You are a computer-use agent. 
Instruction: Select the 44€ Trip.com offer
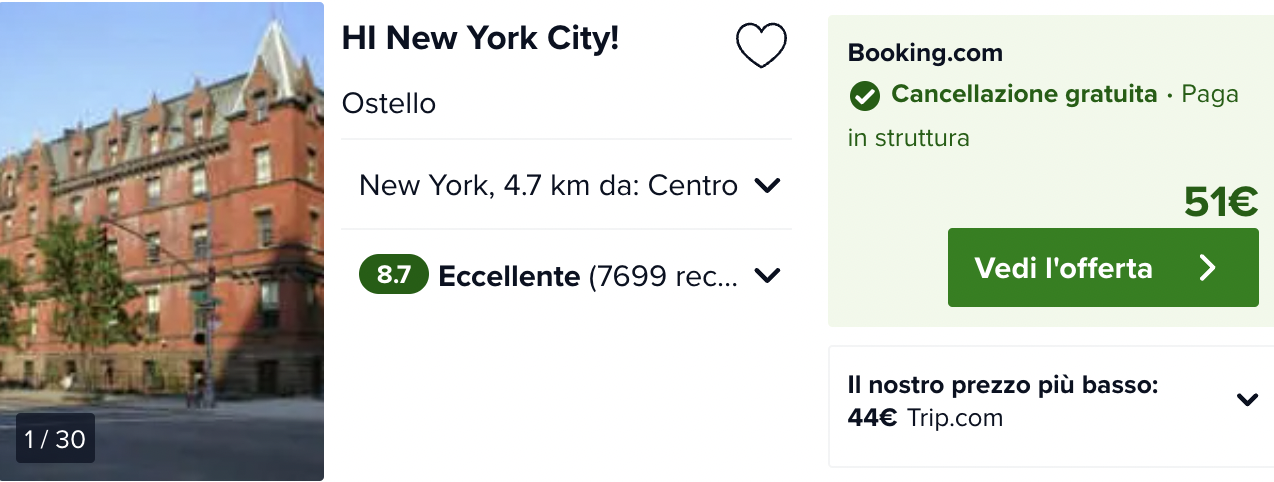click(925, 418)
